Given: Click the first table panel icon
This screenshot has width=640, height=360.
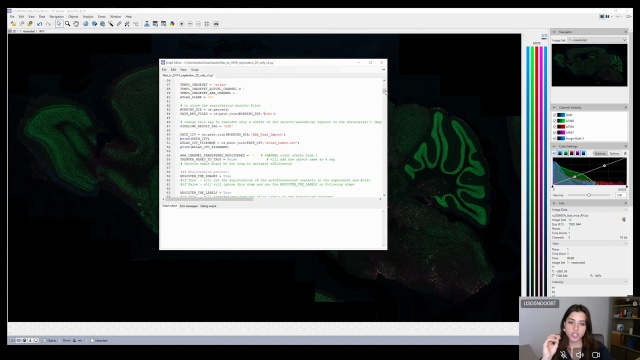Looking at the screenshot, I should point(155,24).
